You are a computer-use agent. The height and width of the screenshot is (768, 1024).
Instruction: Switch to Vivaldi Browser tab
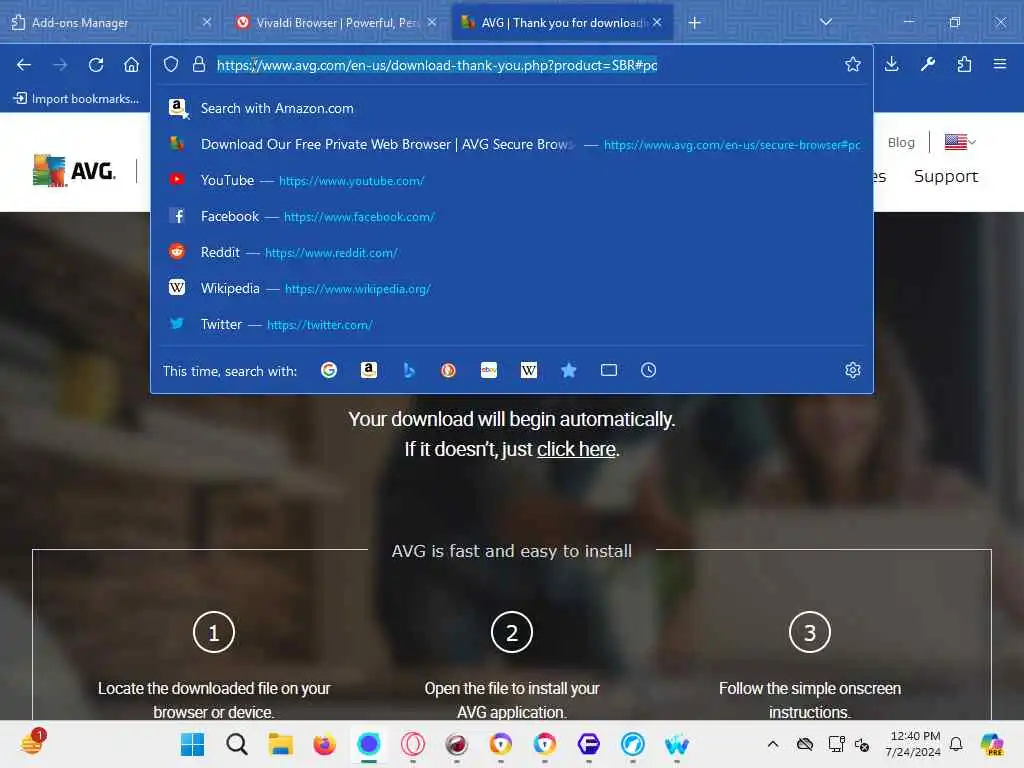tap(336, 22)
